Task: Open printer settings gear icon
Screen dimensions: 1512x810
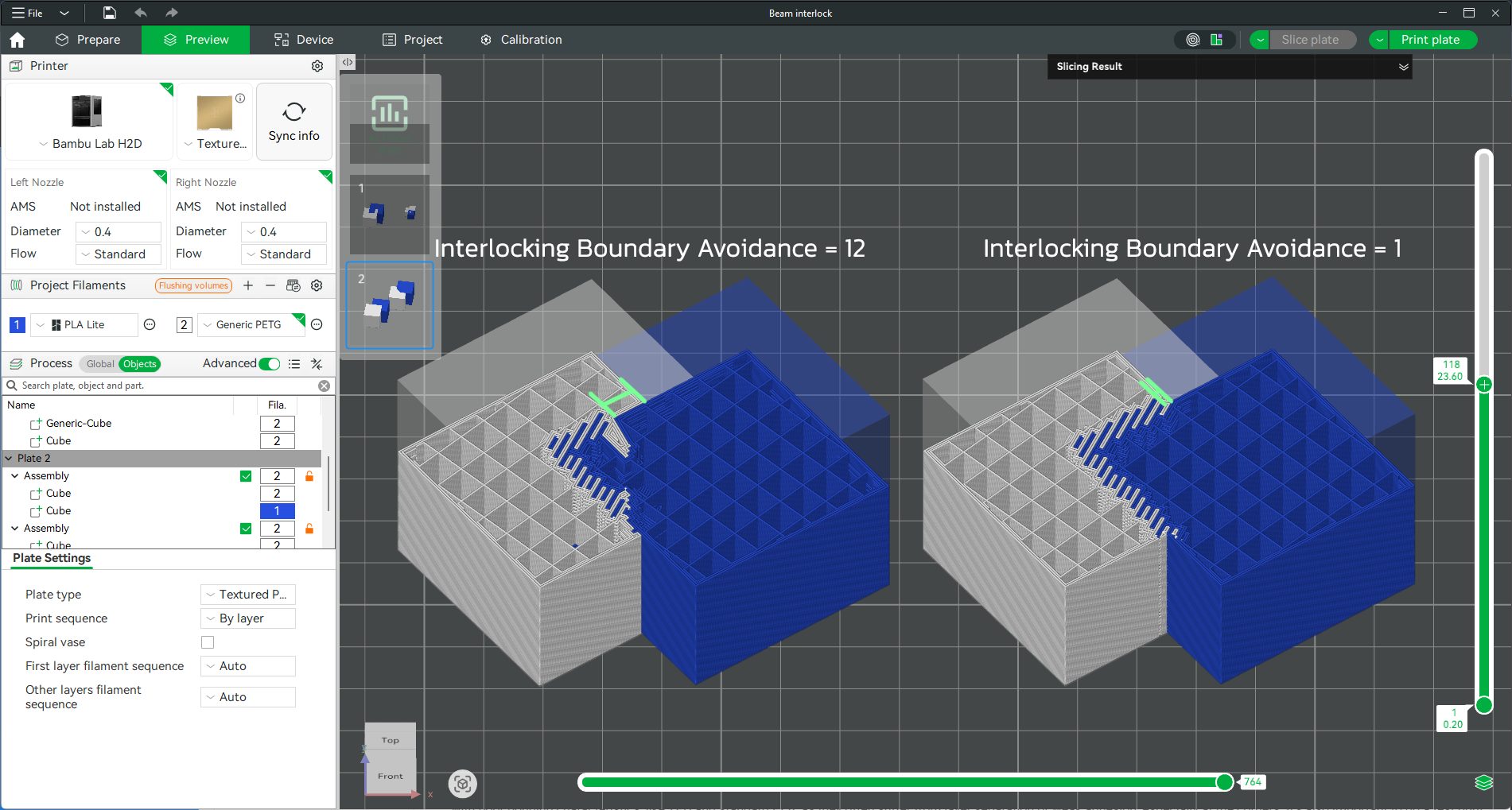Action: 317,66
